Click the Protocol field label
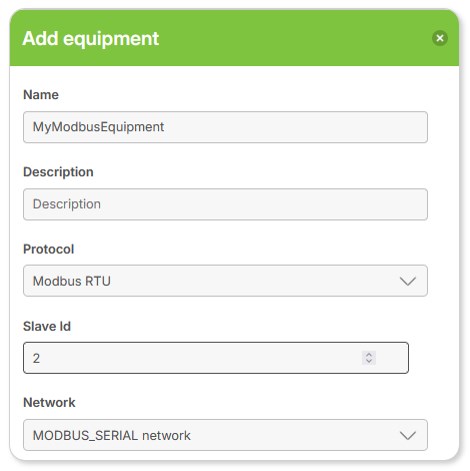The height and width of the screenshot is (471, 470). coord(49,249)
